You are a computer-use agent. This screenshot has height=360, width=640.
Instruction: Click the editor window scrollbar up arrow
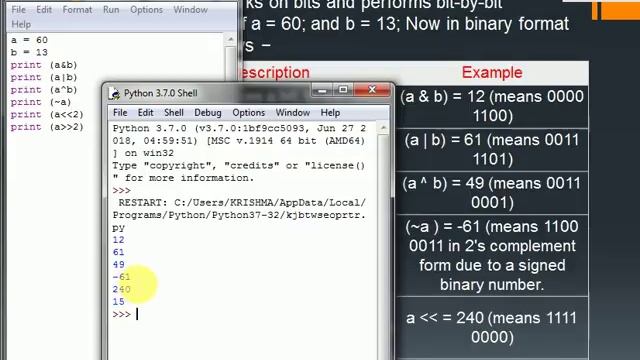click(231, 40)
